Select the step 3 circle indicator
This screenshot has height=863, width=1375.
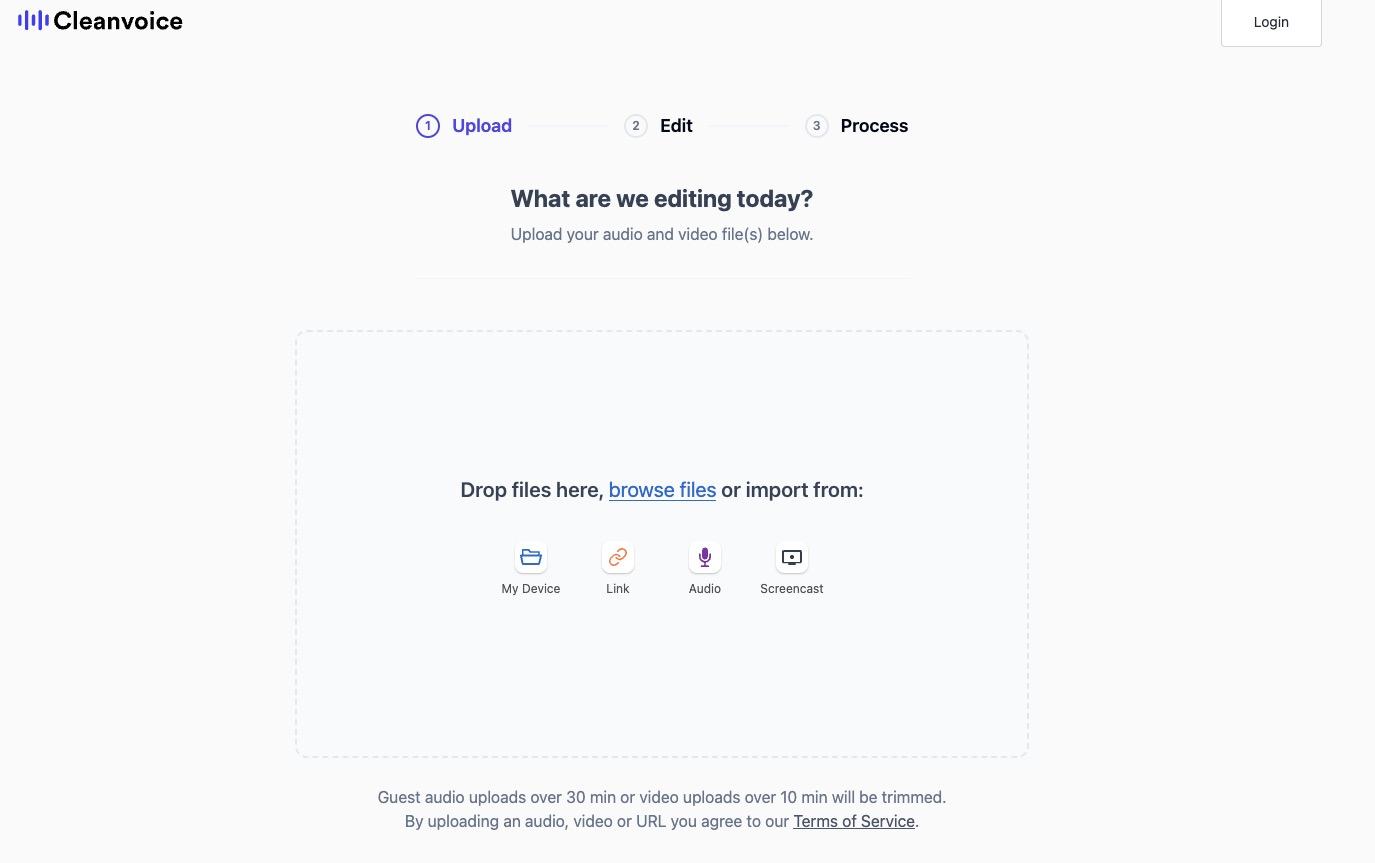pyautogui.click(x=817, y=126)
